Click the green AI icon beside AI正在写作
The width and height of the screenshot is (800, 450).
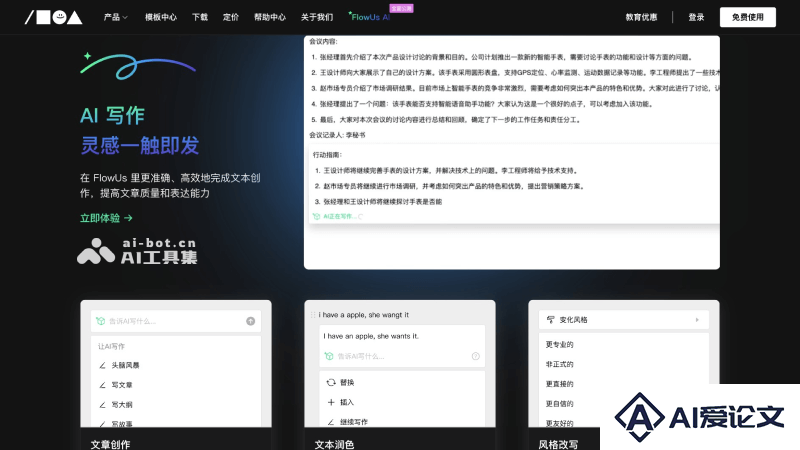coord(316,216)
